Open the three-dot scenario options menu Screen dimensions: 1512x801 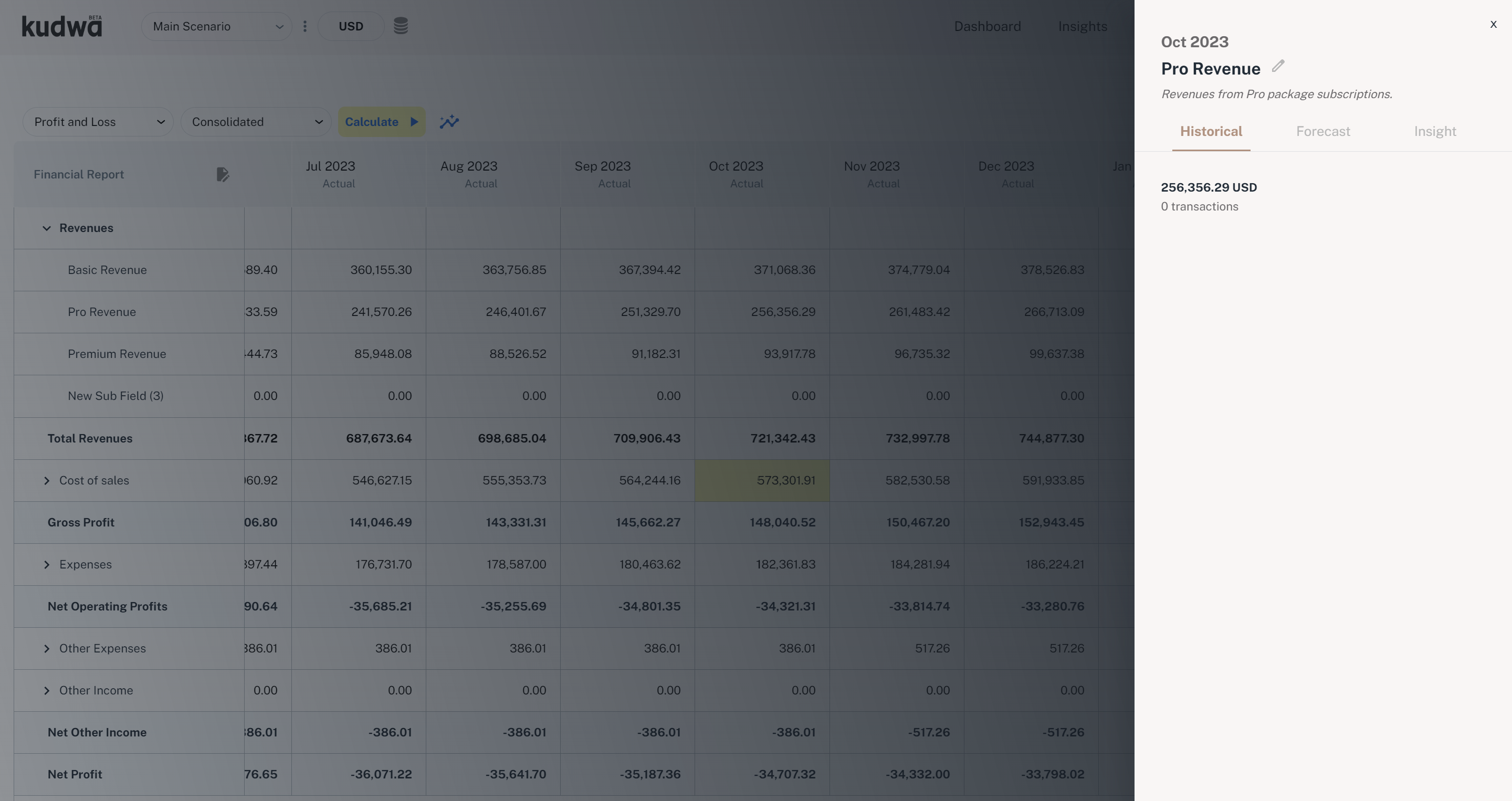[x=304, y=26]
